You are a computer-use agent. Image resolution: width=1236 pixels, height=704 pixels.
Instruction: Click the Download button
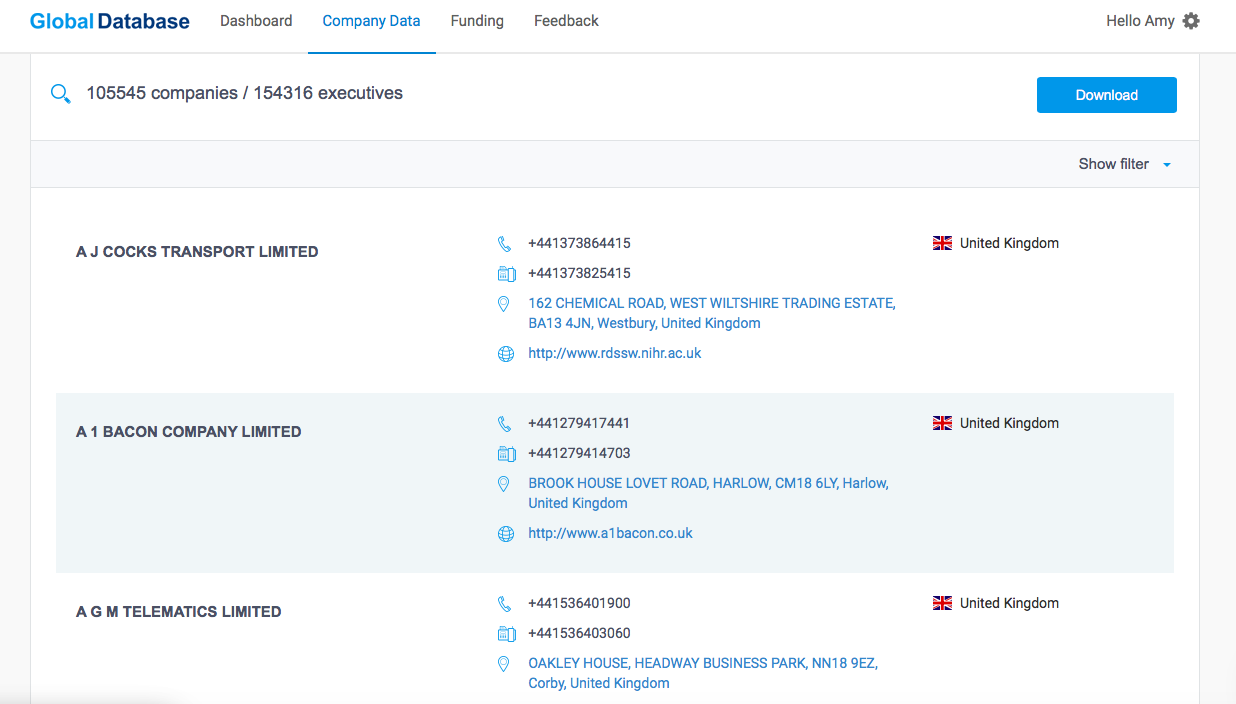point(1107,95)
